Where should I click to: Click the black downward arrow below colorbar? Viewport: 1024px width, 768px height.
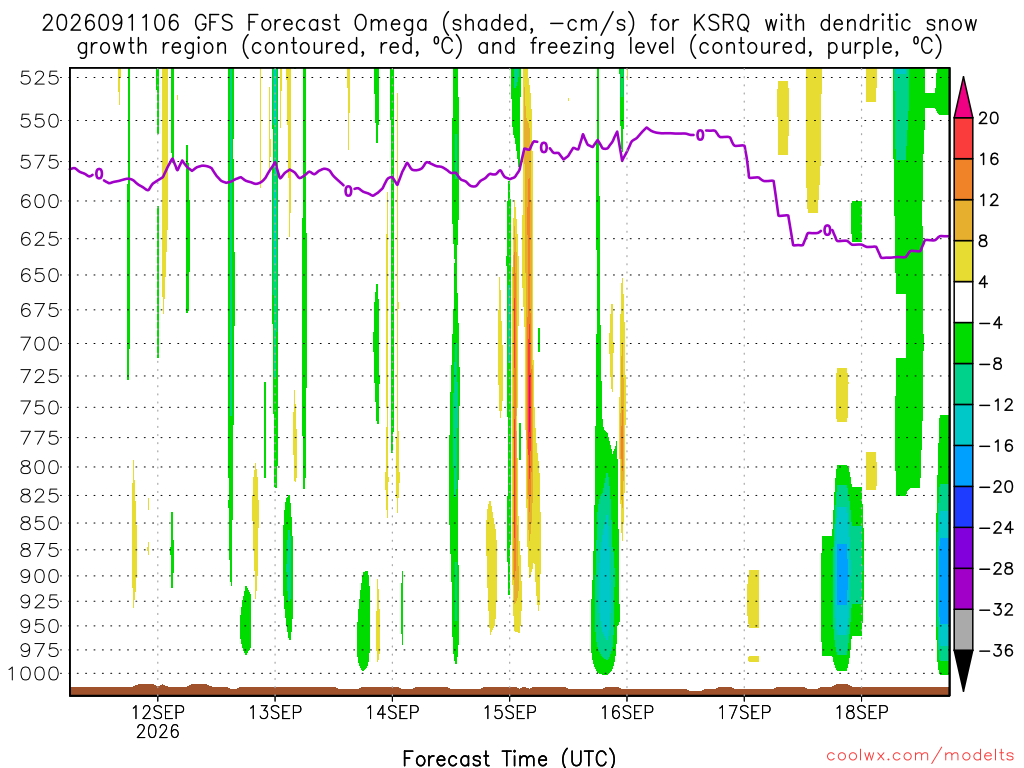[x=963, y=671]
